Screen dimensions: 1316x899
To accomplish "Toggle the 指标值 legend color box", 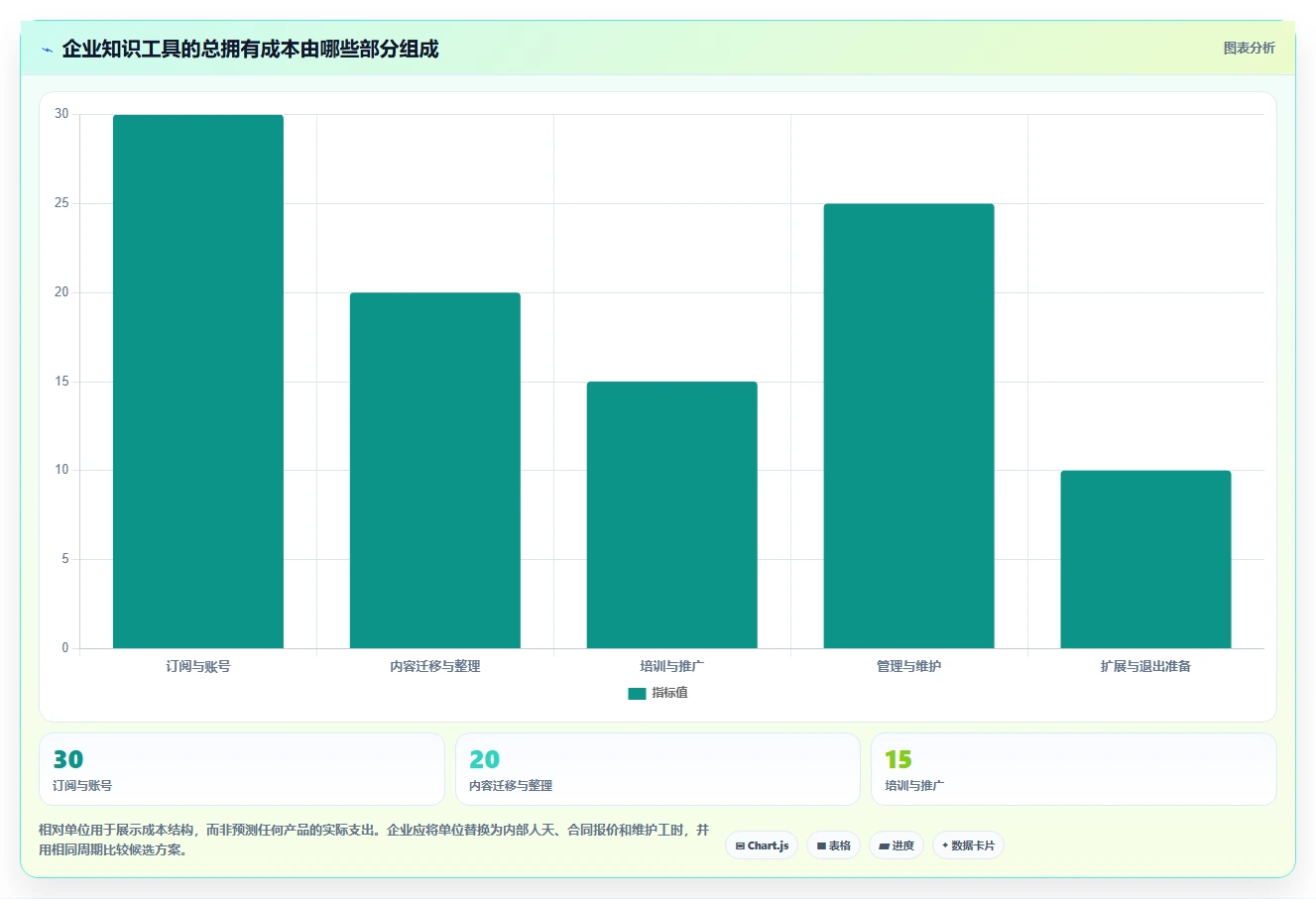I will point(637,693).
